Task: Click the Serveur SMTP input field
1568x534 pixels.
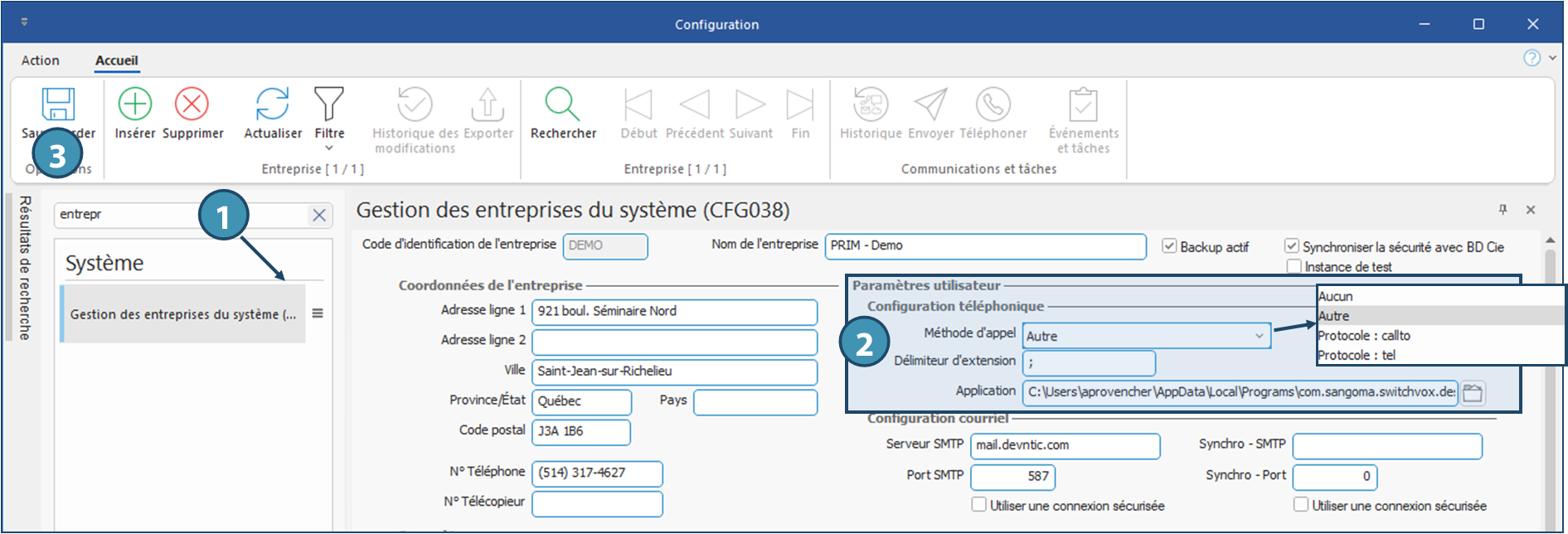Action: [x=1065, y=445]
